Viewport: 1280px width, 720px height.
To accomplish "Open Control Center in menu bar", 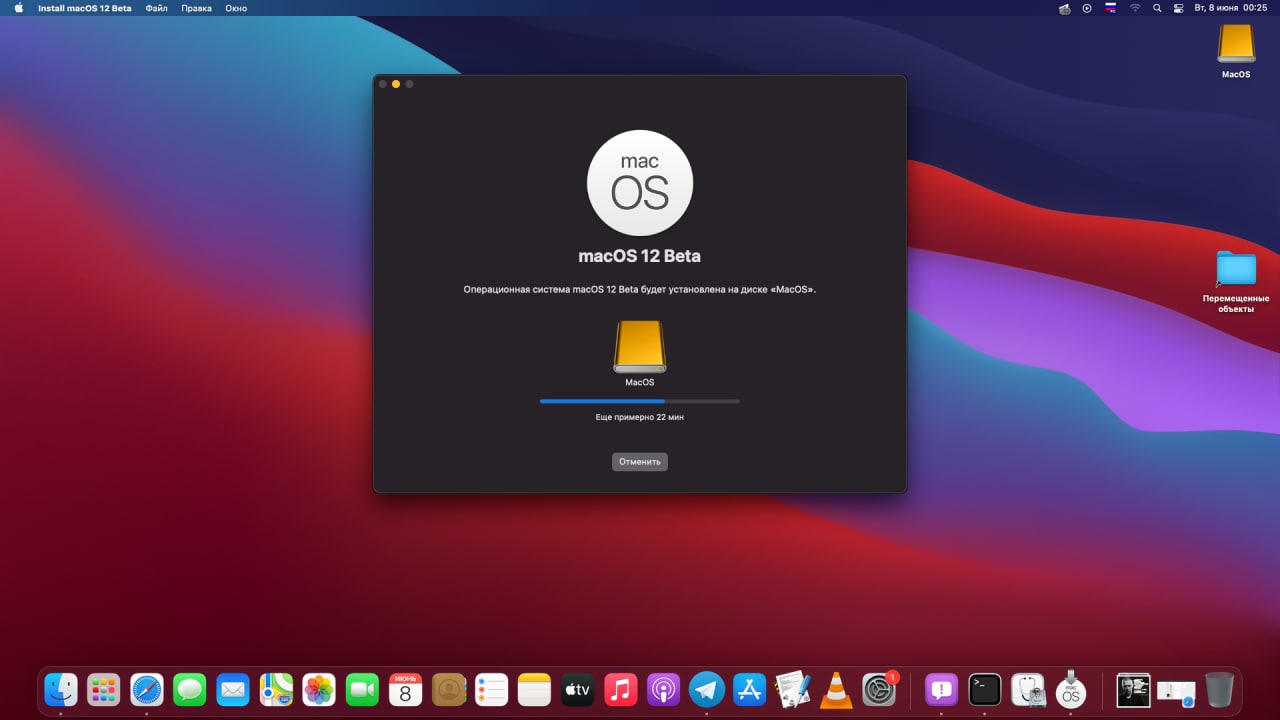I will tap(1178, 8).
